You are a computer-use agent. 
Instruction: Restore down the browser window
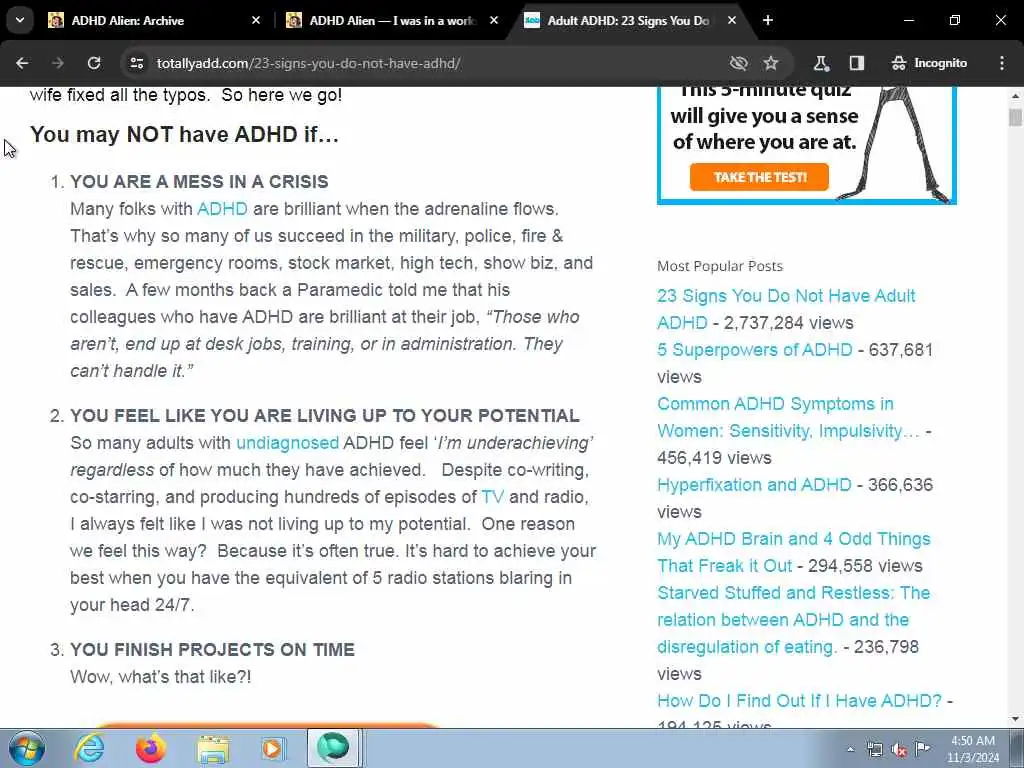[955, 20]
